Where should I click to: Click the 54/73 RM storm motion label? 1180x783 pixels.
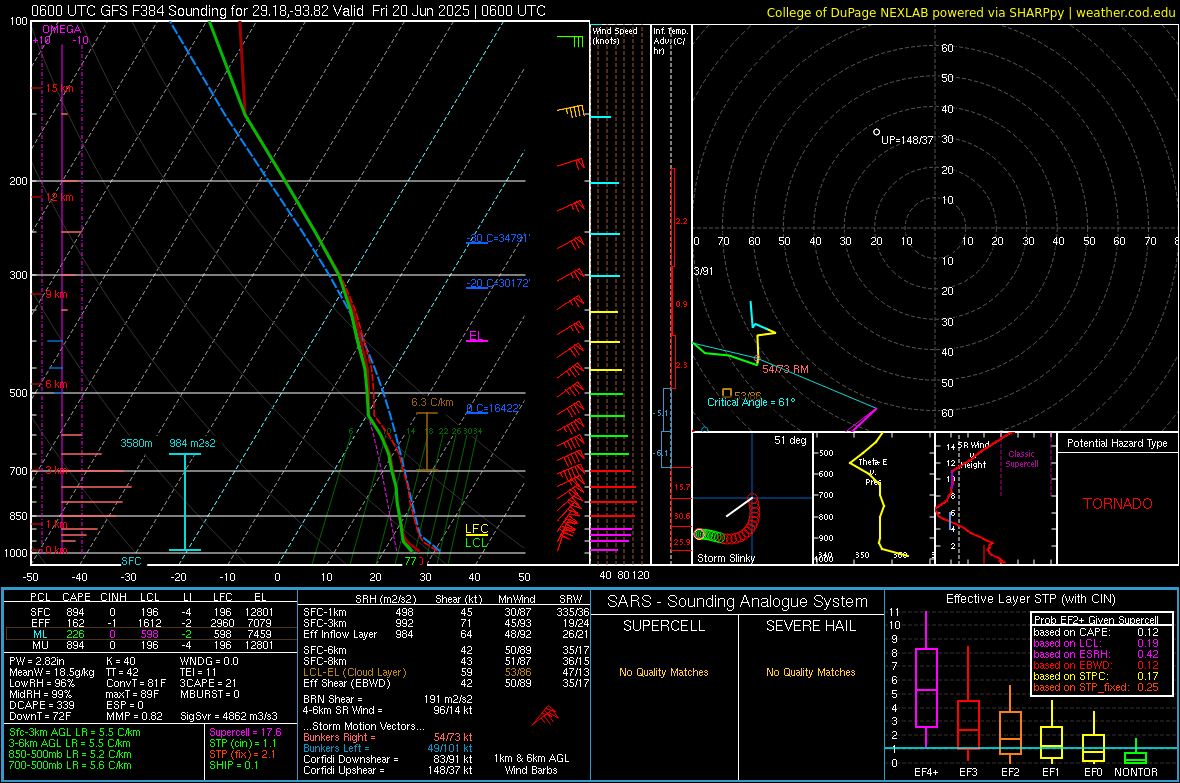click(x=785, y=369)
